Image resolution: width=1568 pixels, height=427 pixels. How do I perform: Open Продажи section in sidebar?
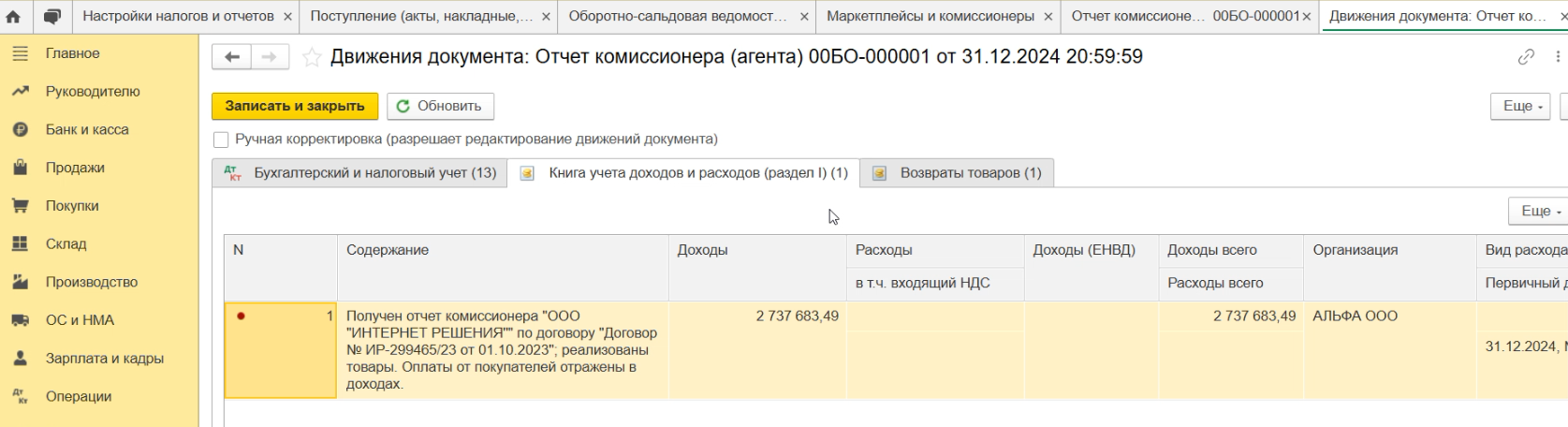click(75, 168)
